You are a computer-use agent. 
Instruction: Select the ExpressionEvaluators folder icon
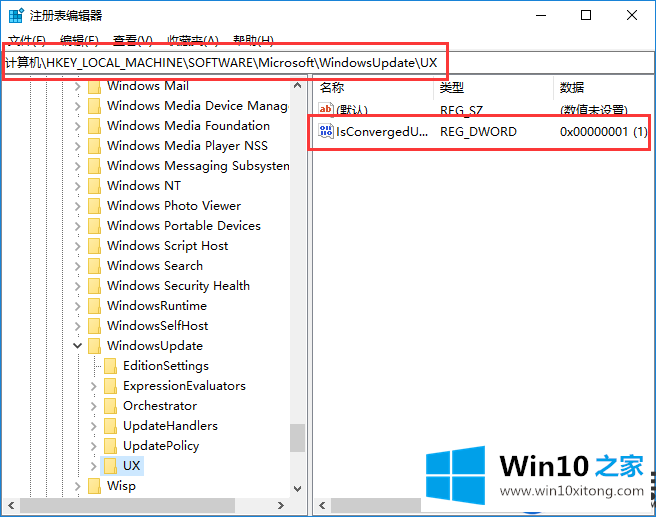(110, 386)
